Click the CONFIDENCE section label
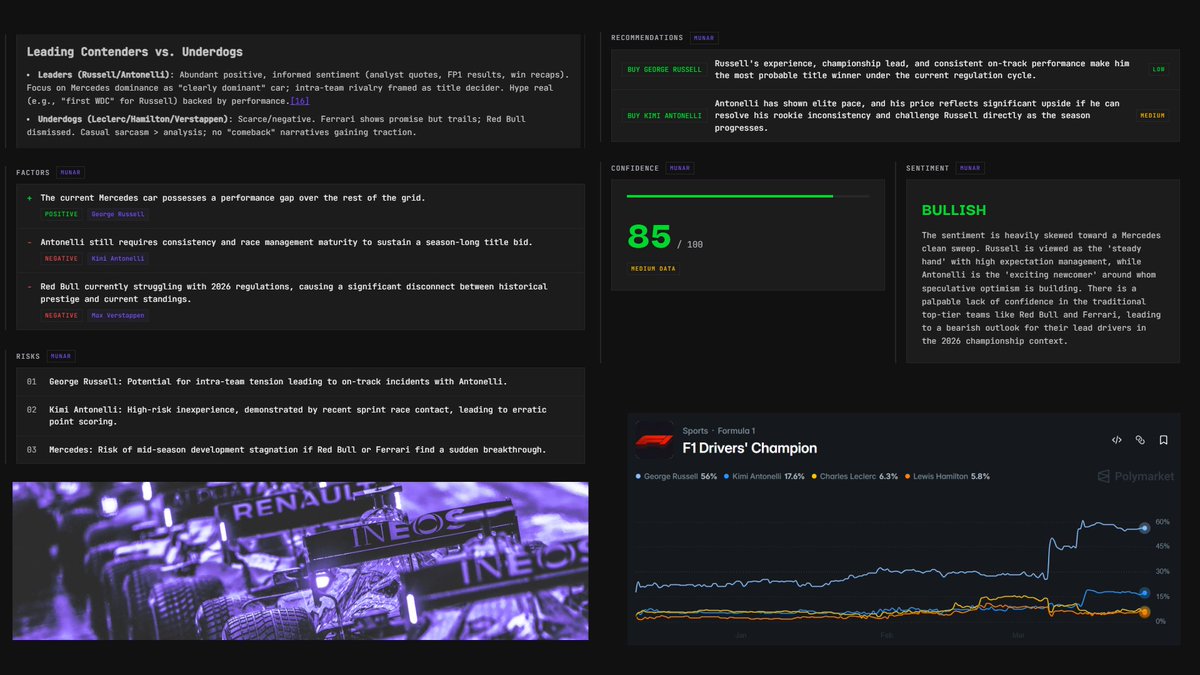Viewport: 1200px width, 675px height. pos(635,168)
